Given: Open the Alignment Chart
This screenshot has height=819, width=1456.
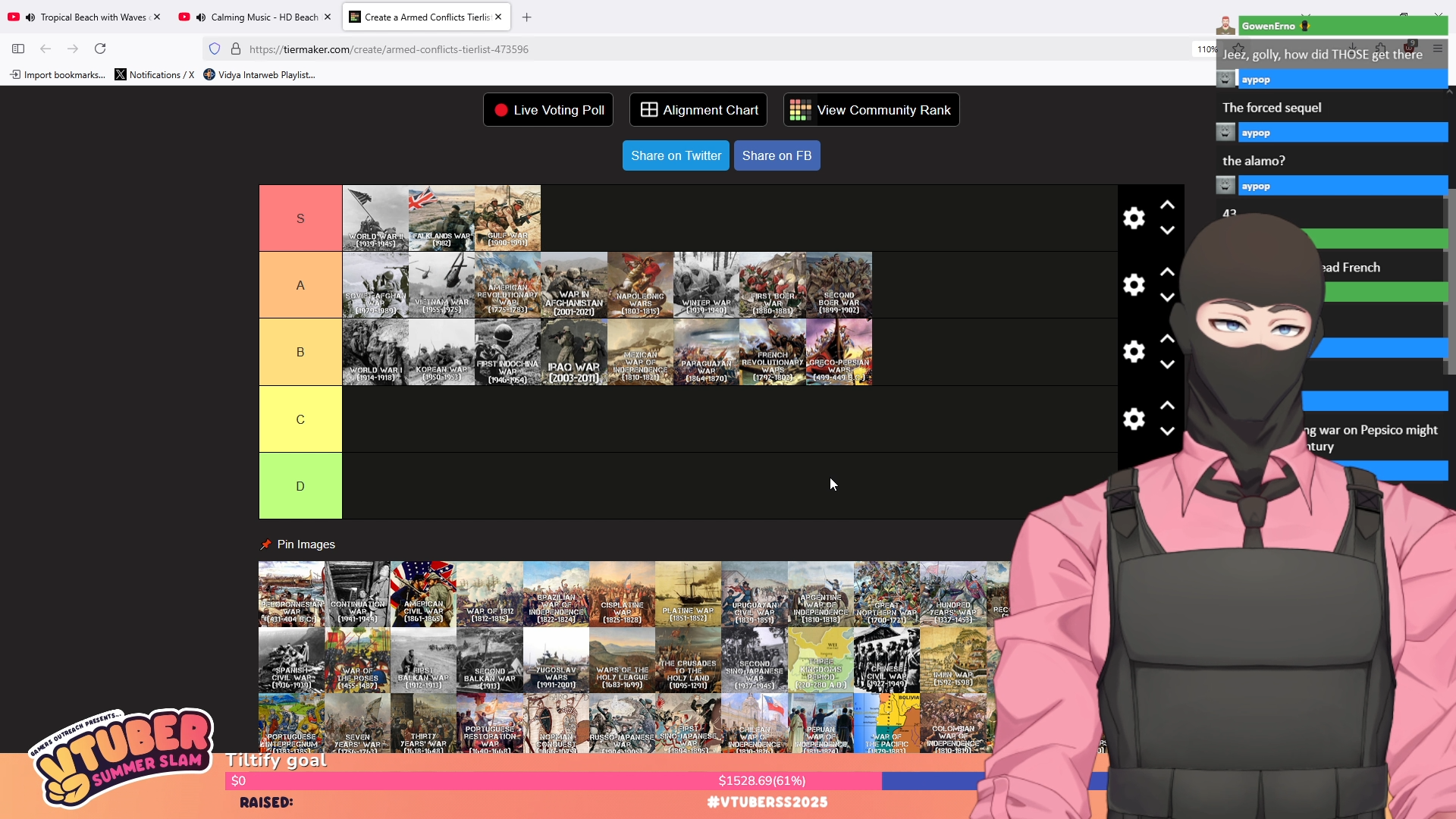Looking at the screenshot, I should click(x=698, y=110).
